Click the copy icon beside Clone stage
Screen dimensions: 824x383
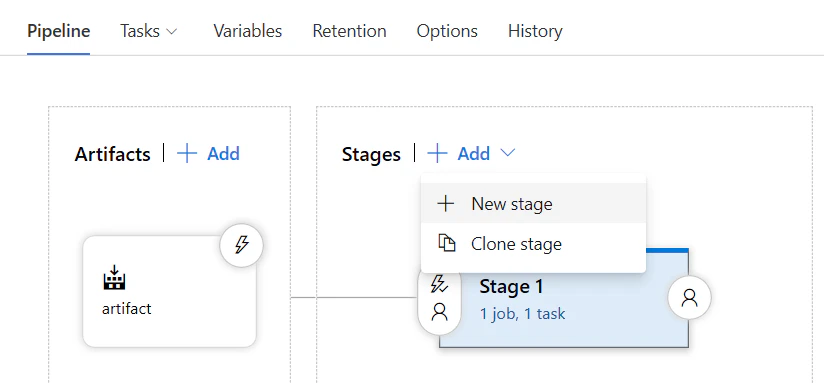coord(447,243)
